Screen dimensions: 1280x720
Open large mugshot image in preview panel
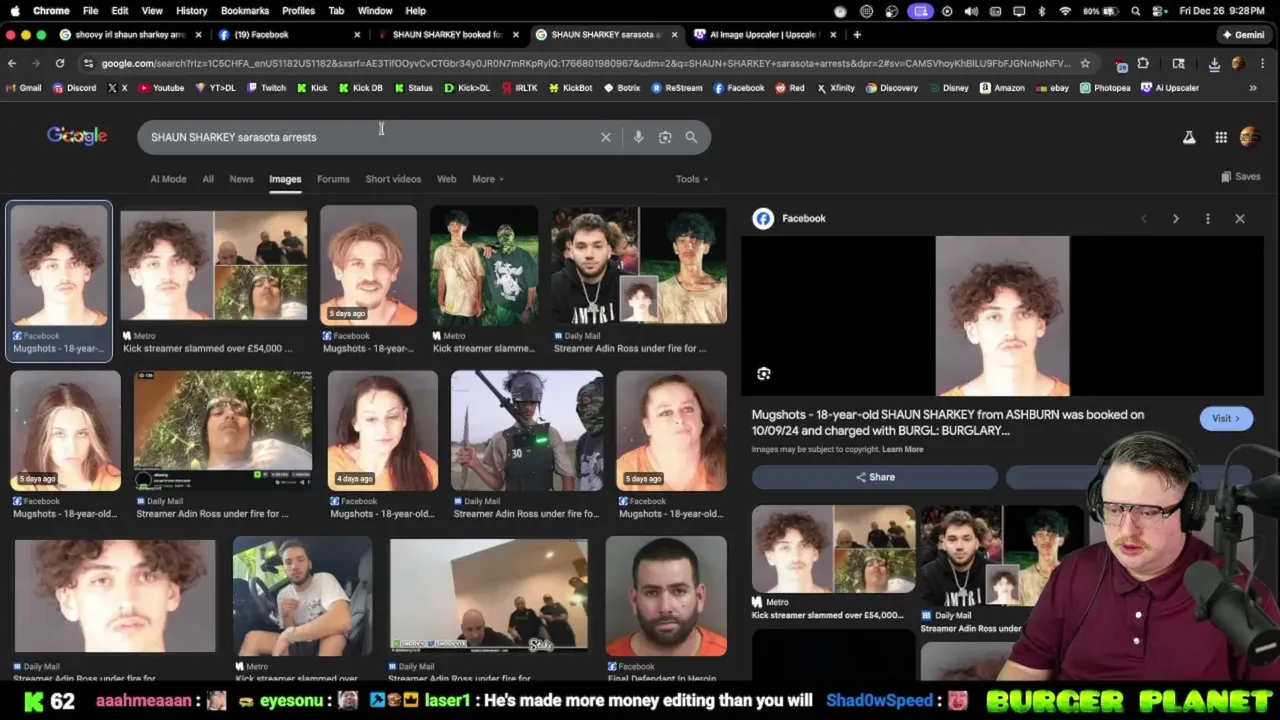click(1002, 316)
